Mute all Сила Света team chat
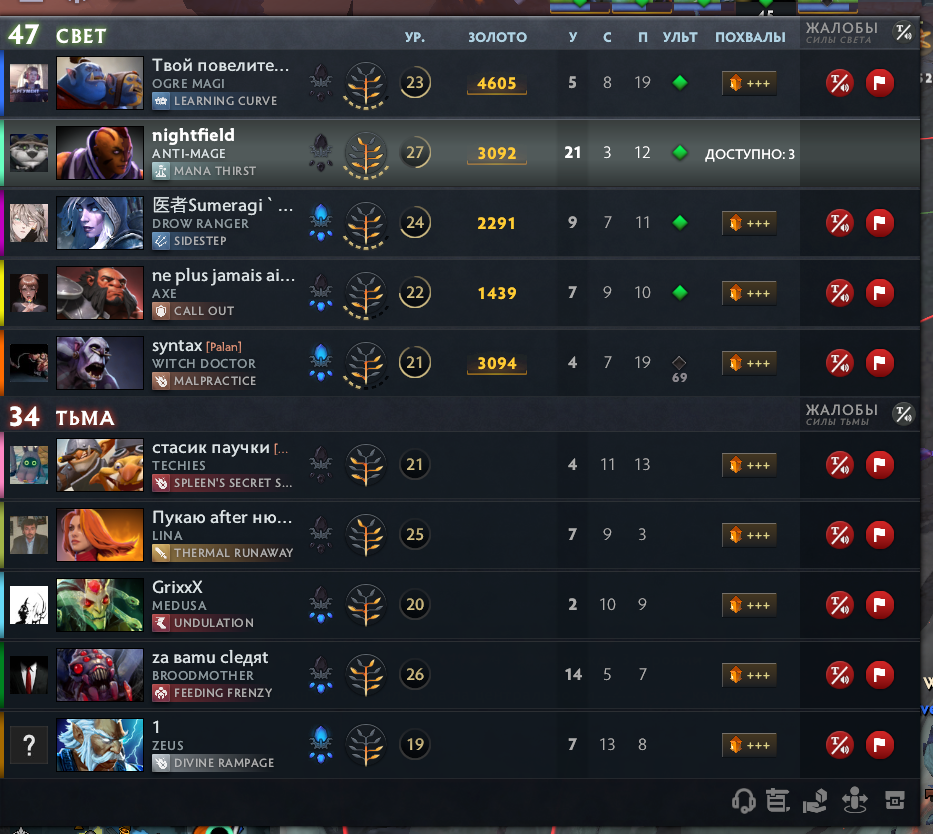Image resolution: width=933 pixels, height=834 pixels. [903, 32]
